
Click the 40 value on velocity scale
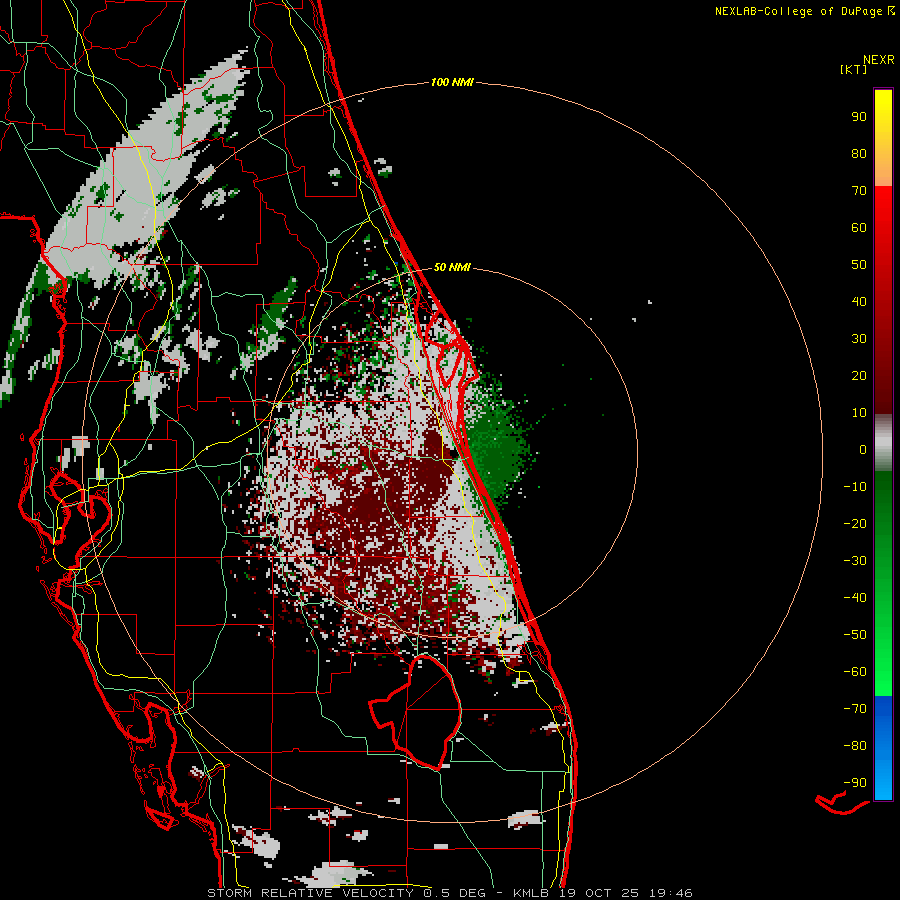[859, 301]
